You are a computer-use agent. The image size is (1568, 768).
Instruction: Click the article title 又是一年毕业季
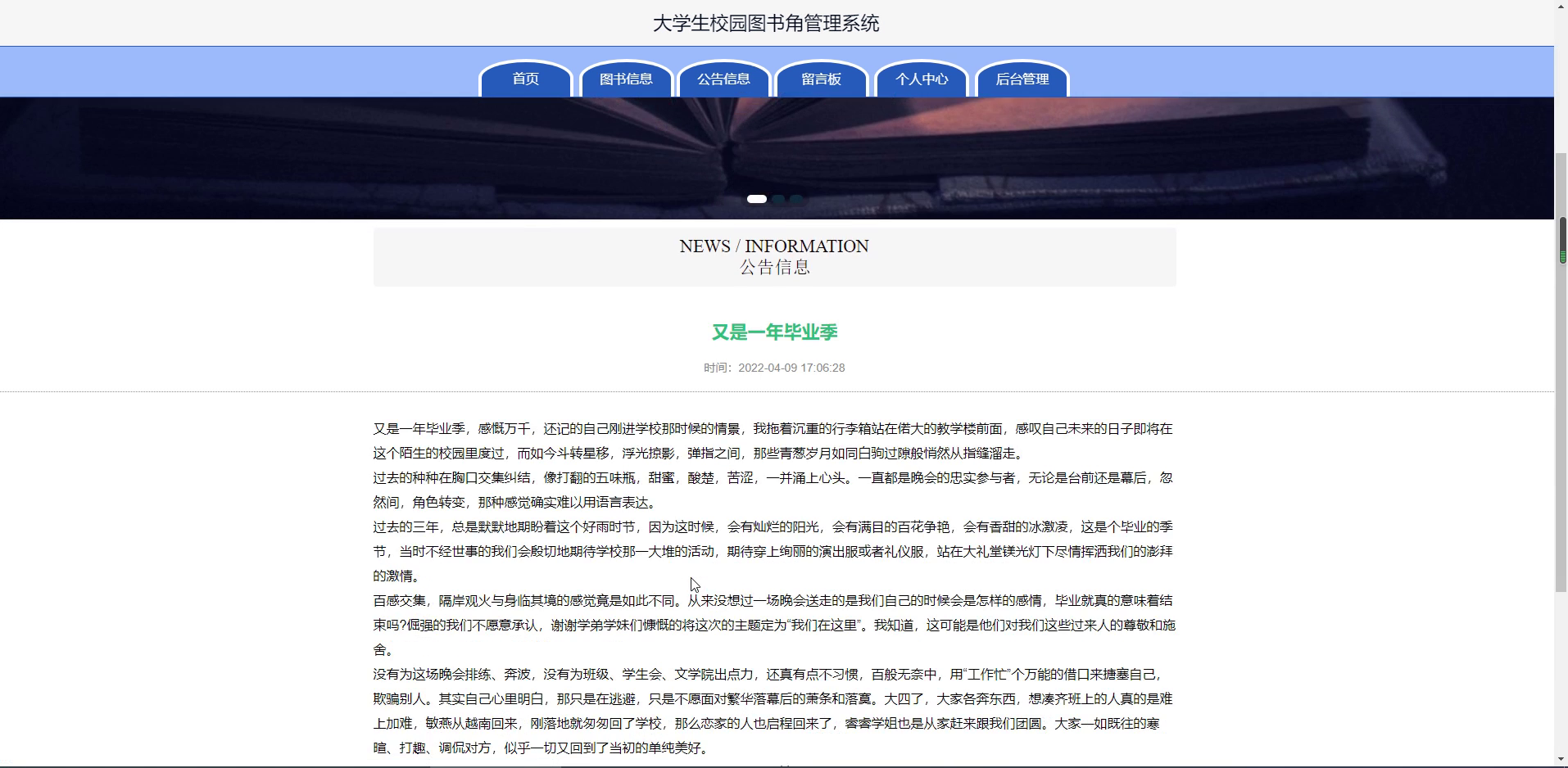pyautogui.click(x=775, y=332)
